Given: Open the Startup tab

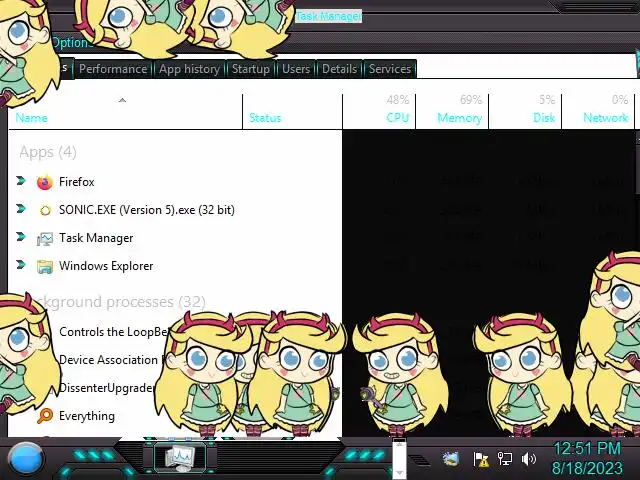Looking at the screenshot, I should 251,69.
